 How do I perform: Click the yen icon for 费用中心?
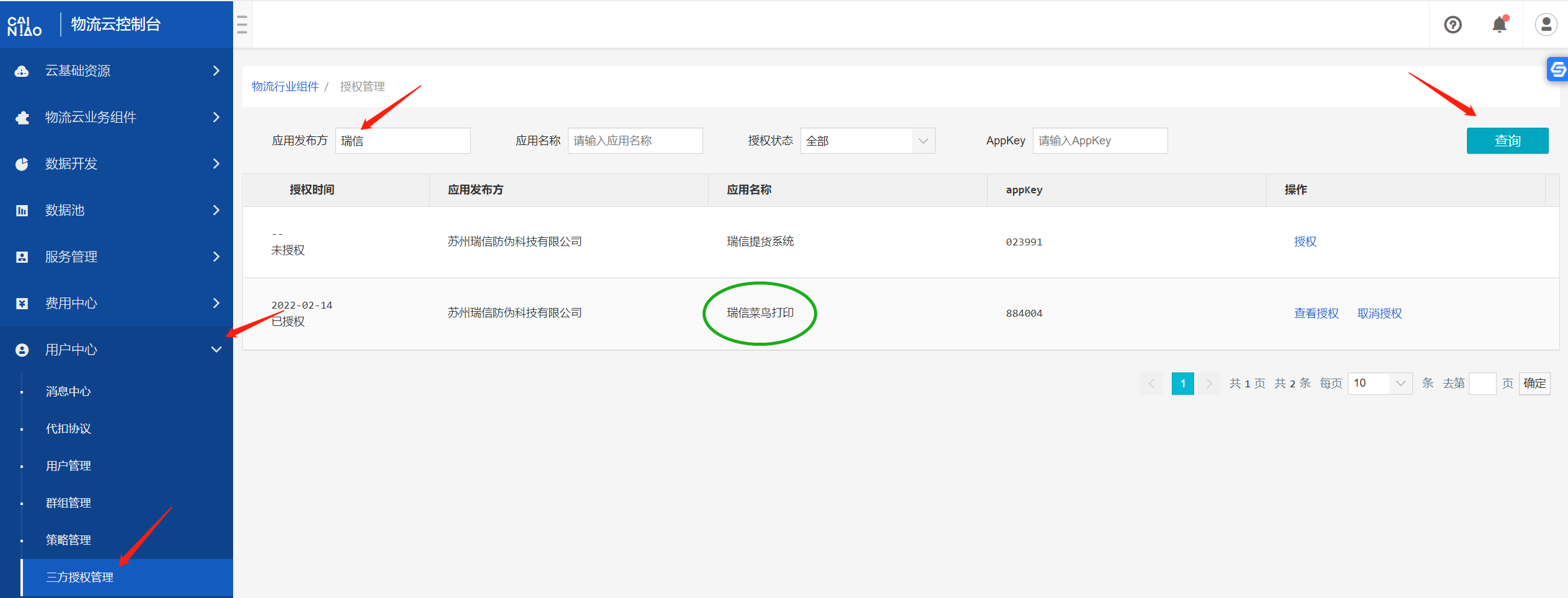point(22,304)
